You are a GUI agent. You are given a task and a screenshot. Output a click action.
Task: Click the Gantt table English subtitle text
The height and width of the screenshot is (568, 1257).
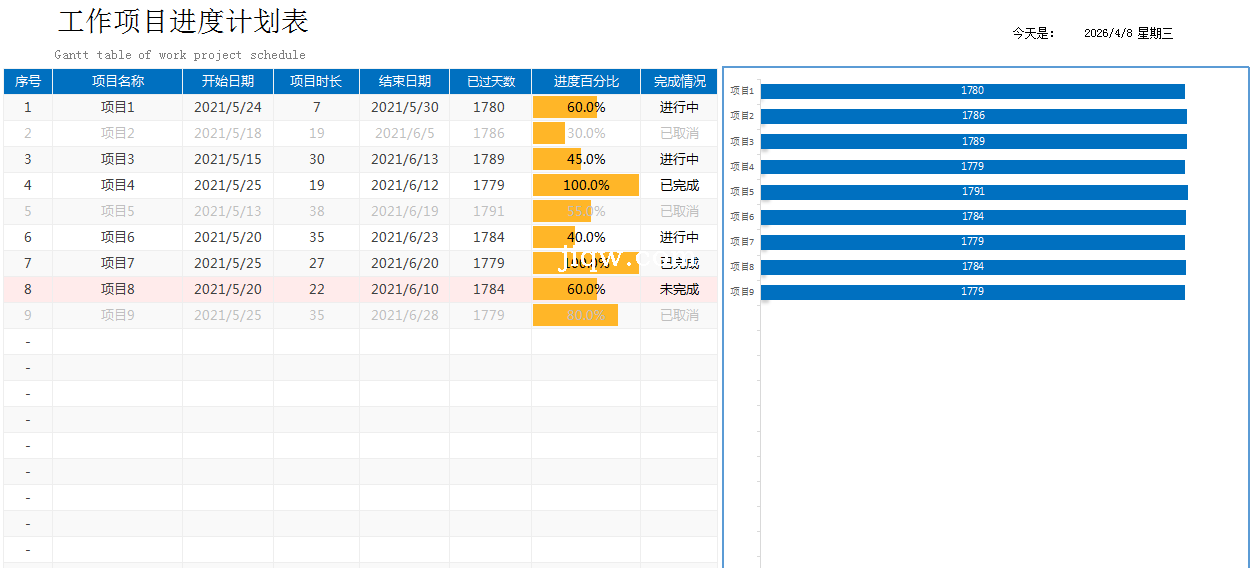click(180, 55)
